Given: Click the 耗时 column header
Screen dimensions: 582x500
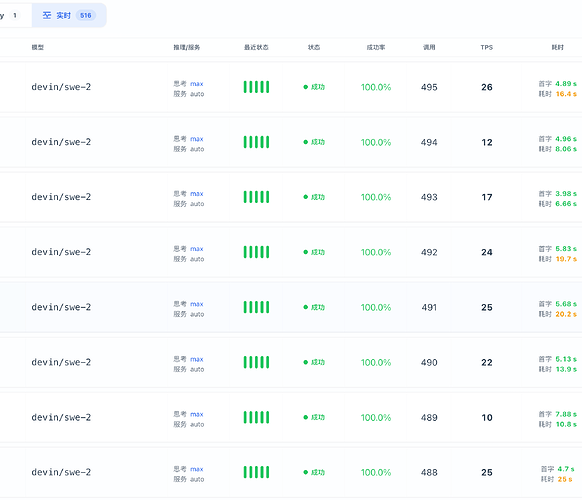Looking at the screenshot, I should point(558,47).
